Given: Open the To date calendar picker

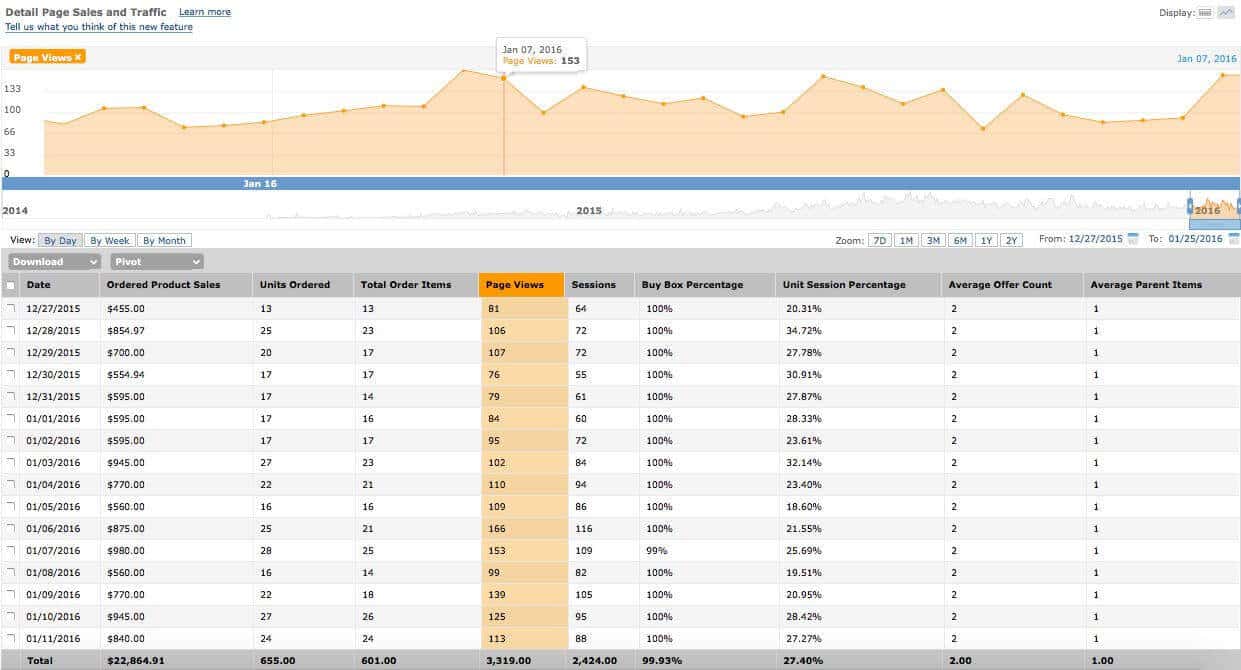Looking at the screenshot, I should click(1233, 239).
